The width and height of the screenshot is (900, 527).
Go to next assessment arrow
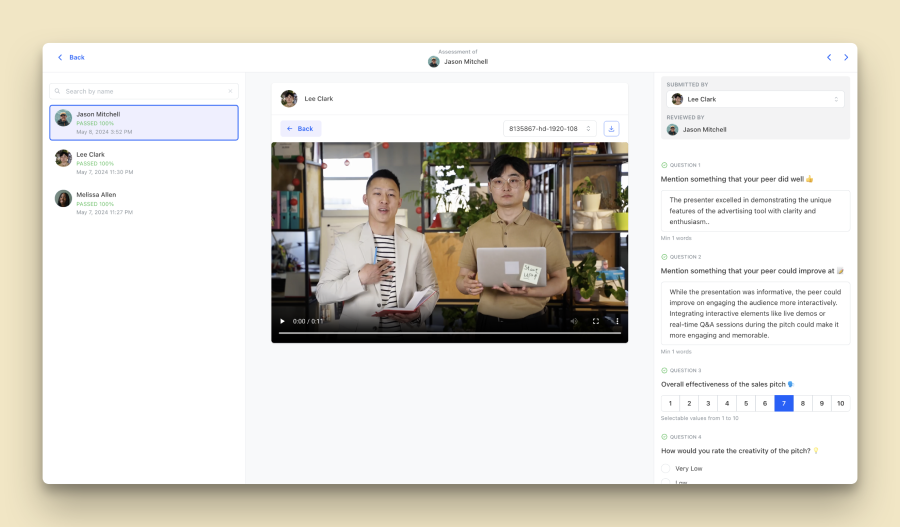[x=846, y=57]
